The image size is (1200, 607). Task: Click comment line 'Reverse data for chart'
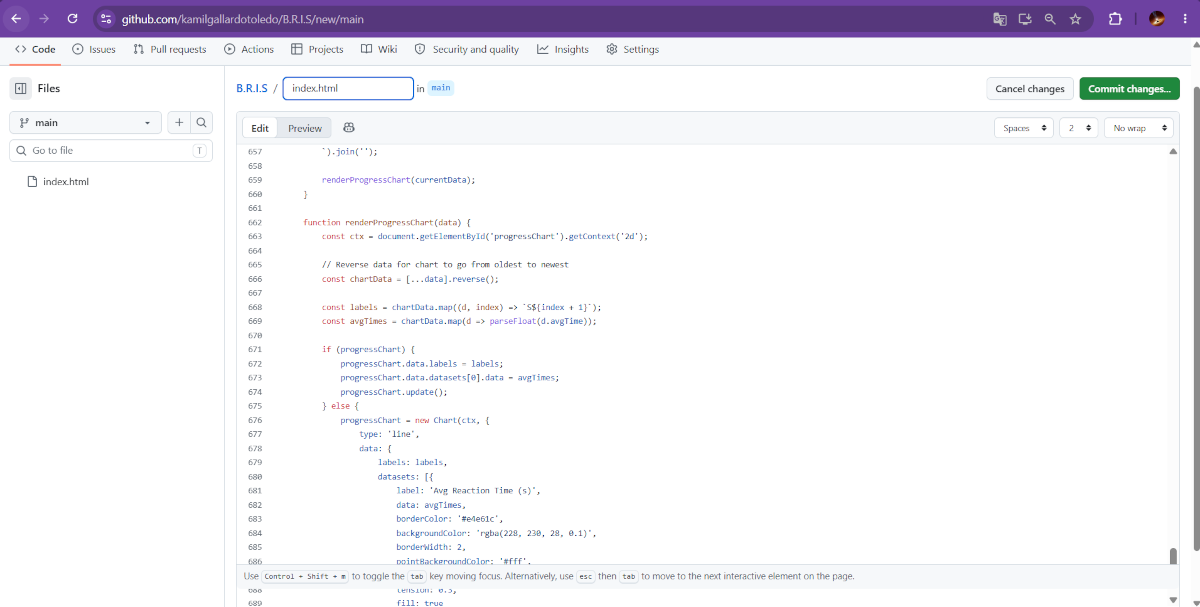pyautogui.click(x=445, y=265)
